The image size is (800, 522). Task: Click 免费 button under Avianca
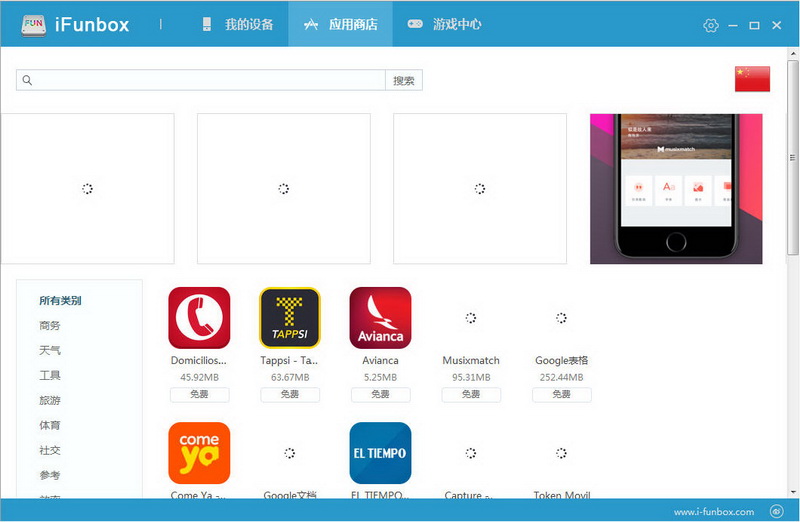click(380, 394)
